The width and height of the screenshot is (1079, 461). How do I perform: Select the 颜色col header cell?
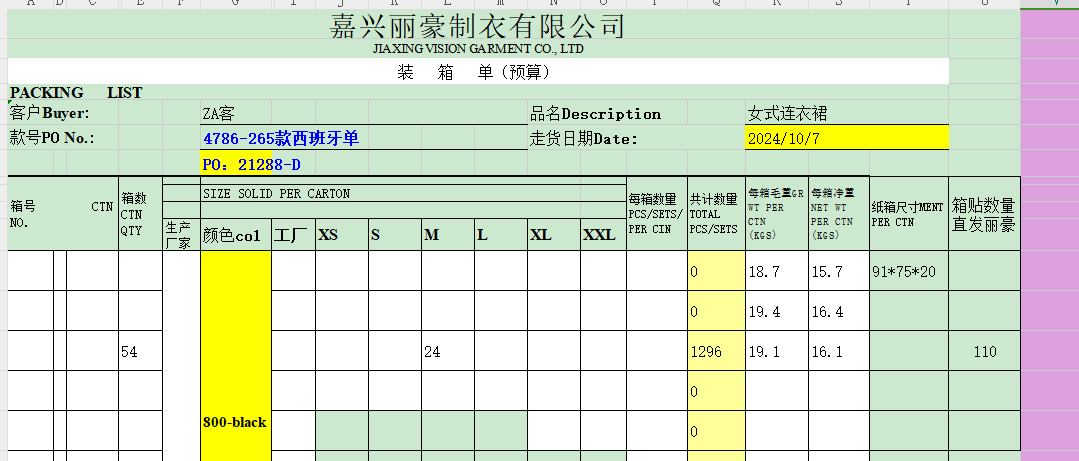coord(235,236)
